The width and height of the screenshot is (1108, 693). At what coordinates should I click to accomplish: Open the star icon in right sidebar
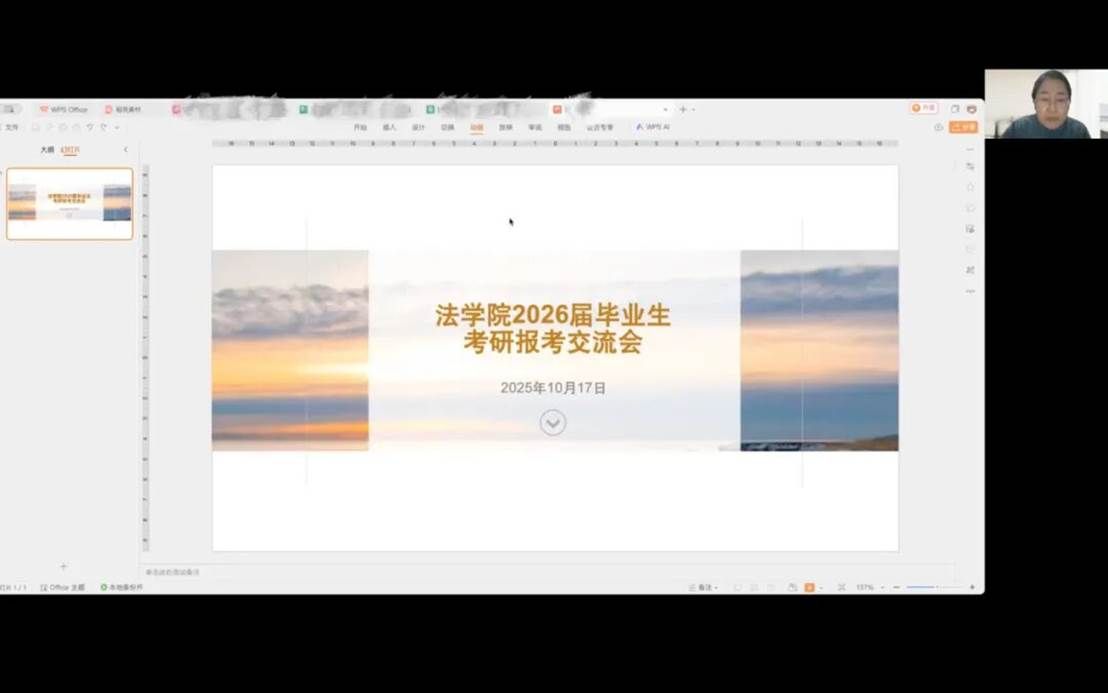click(x=970, y=187)
